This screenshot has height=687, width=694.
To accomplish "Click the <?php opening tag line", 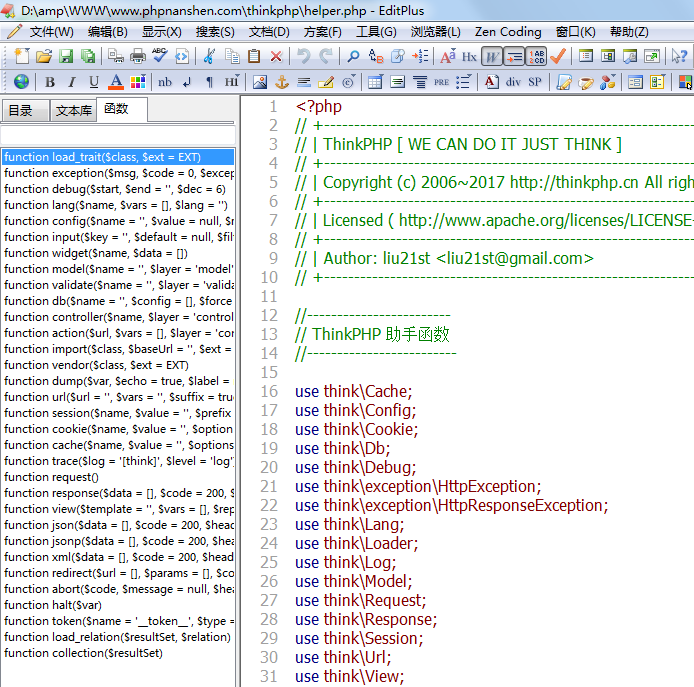I will coord(319,107).
